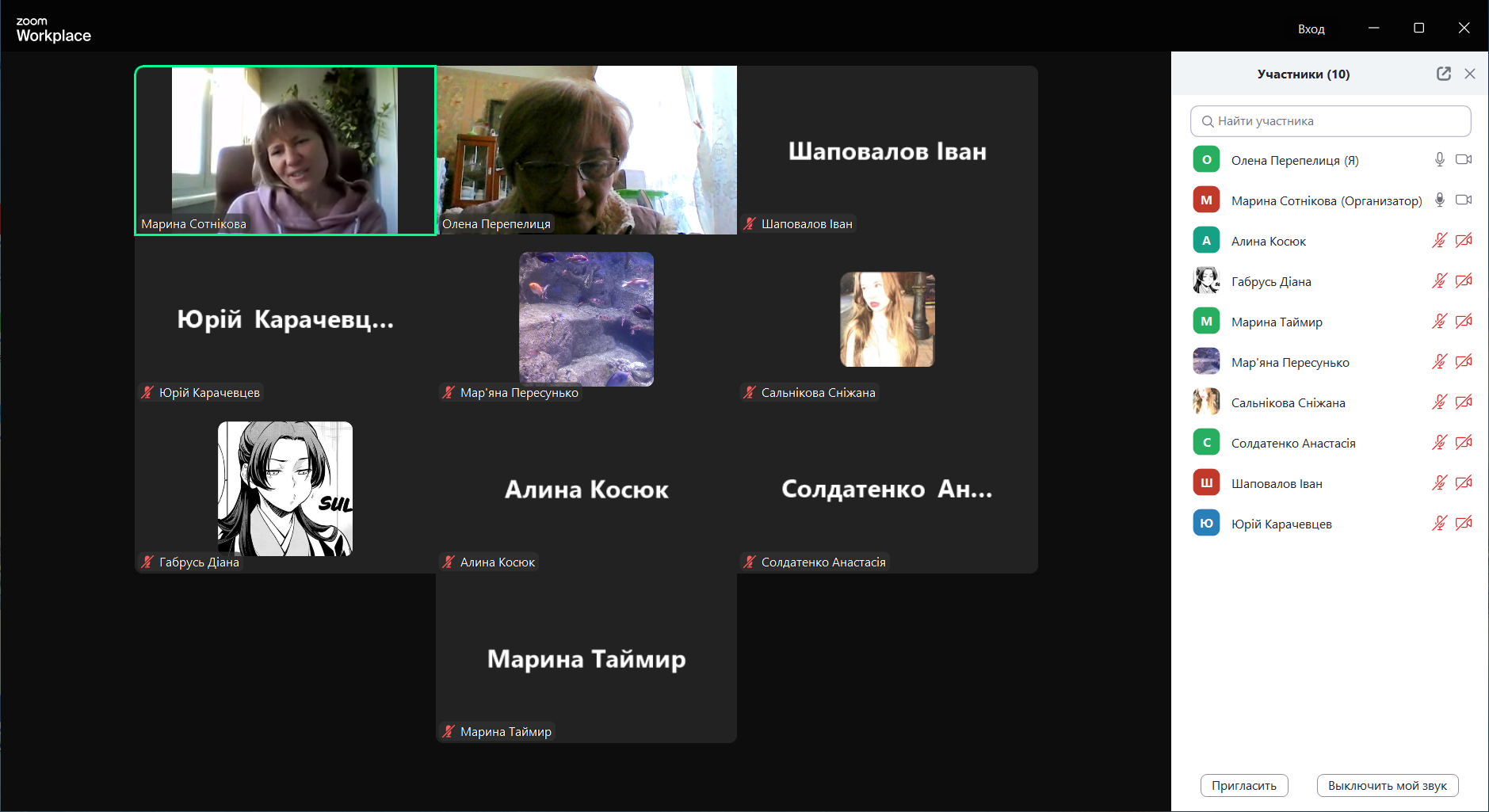Click Мар'яна Пересунько aquarium picture tile
The width and height of the screenshot is (1489, 812).
[586, 319]
